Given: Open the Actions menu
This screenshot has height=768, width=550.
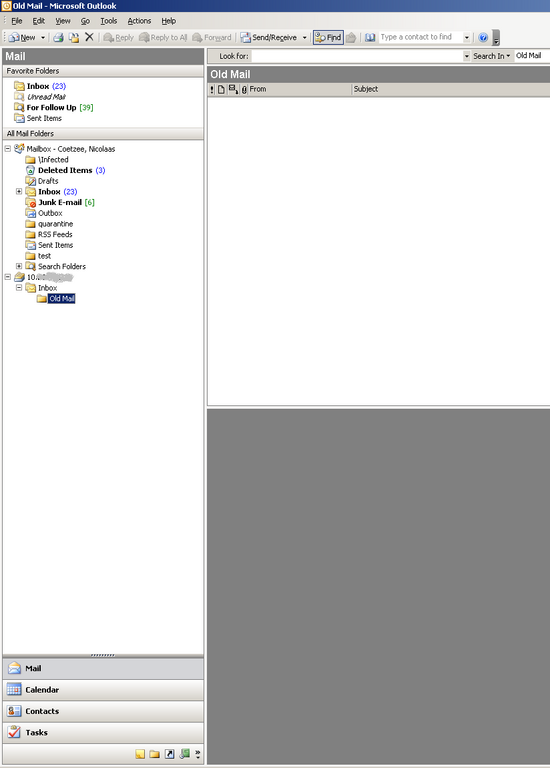Looking at the screenshot, I should coord(139,21).
